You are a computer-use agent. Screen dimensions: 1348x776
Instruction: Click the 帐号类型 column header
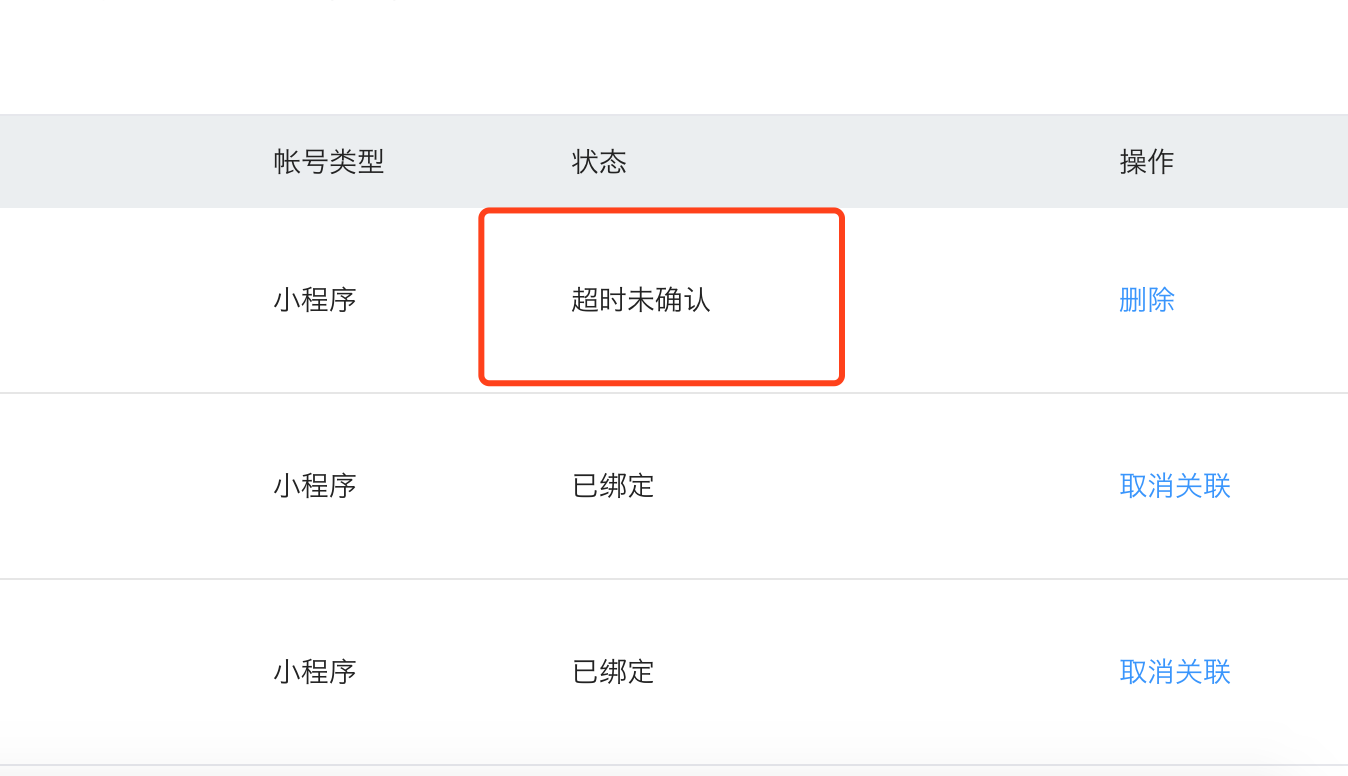click(329, 161)
